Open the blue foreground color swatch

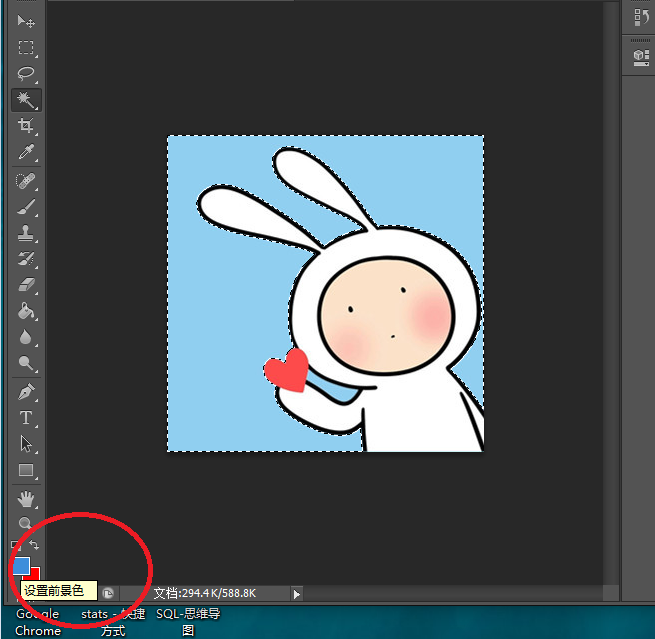click(x=21, y=565)
